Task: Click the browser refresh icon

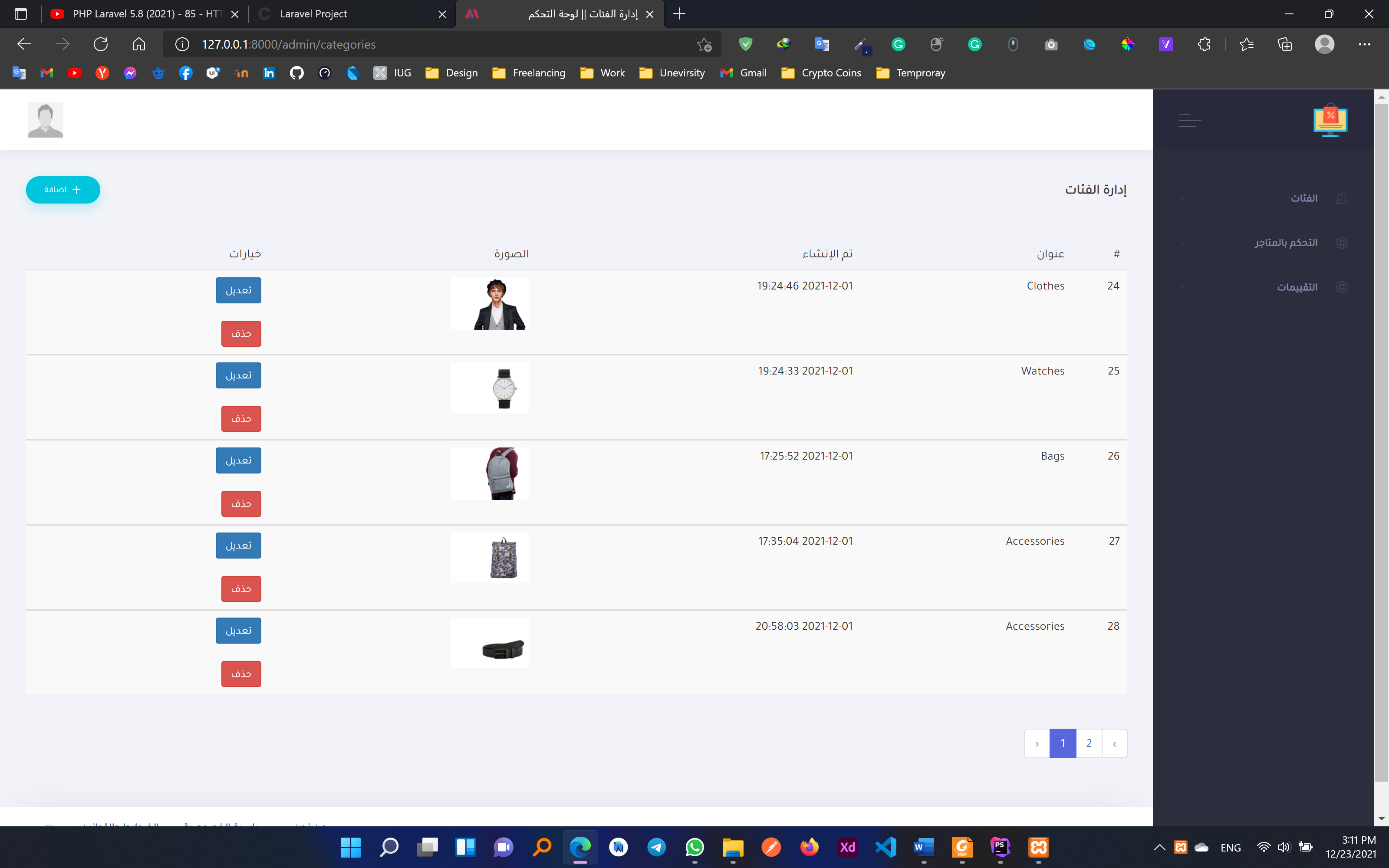Action: [x=101, y=44]
